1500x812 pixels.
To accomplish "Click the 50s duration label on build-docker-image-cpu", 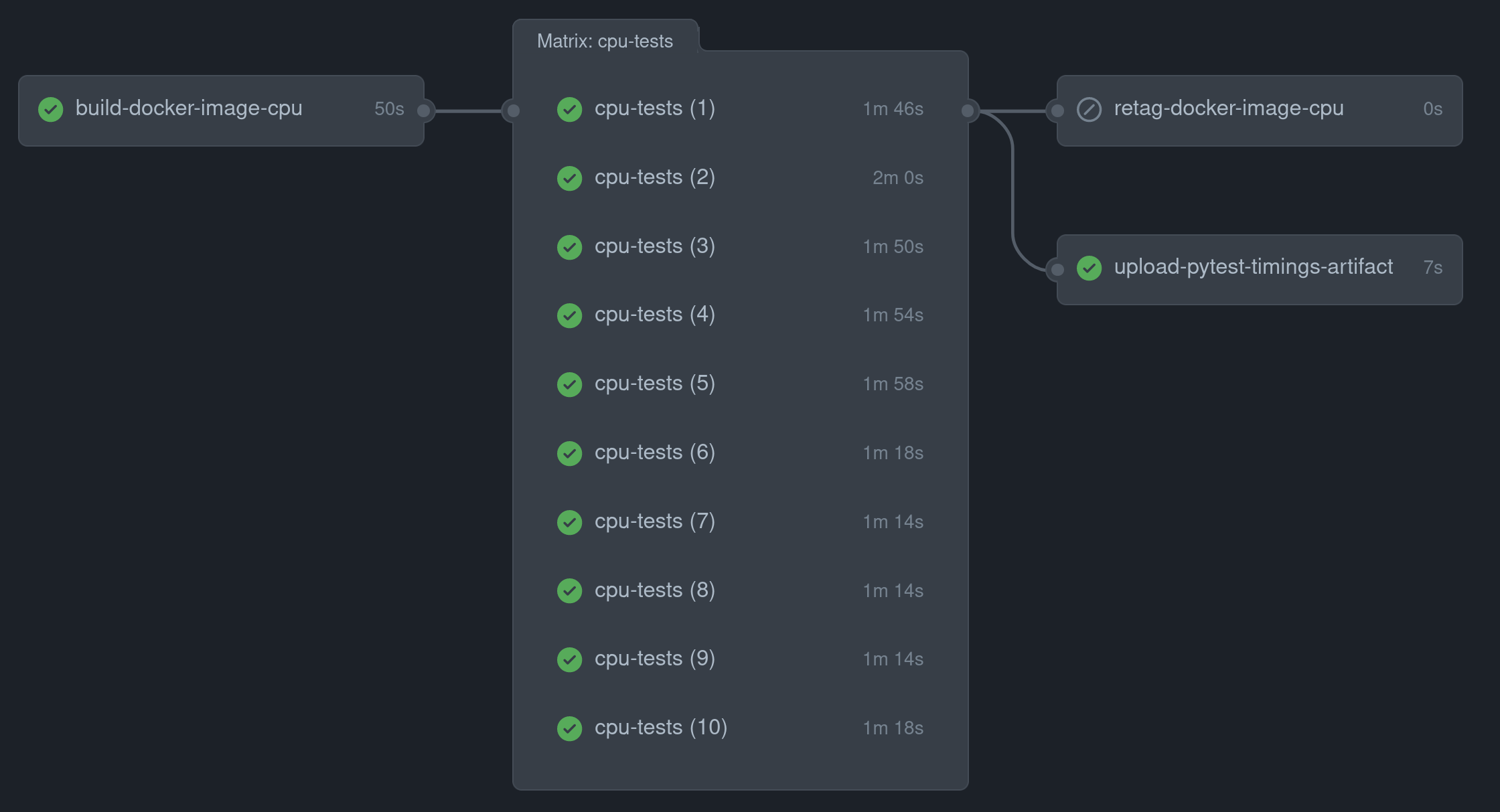I will (389, 109).
